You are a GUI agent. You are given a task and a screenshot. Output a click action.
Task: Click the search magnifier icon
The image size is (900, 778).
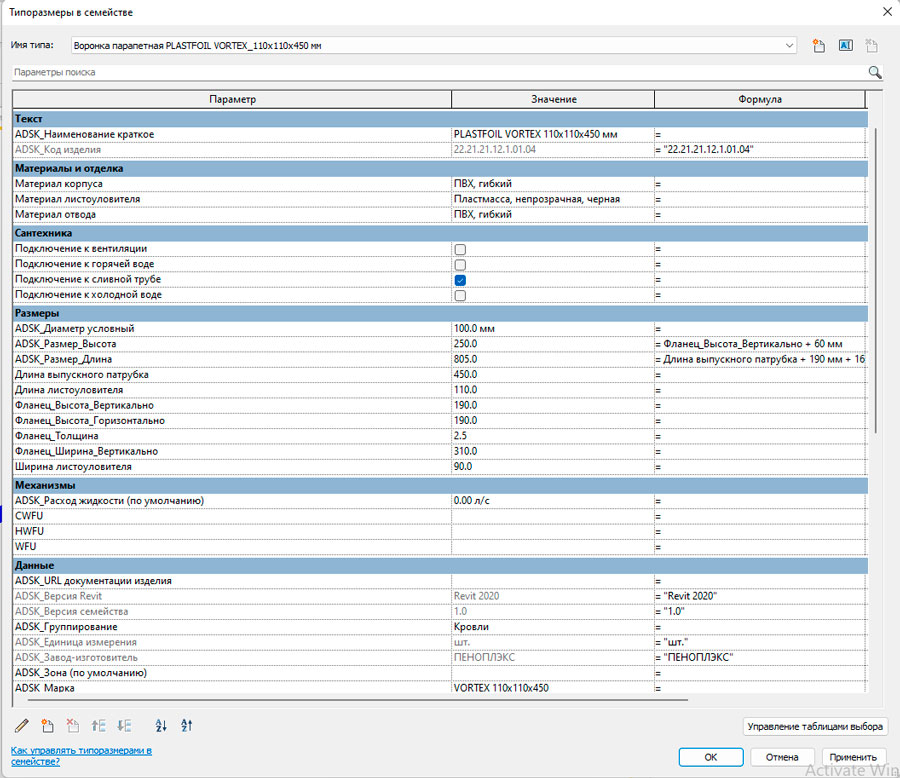[875, 72]
